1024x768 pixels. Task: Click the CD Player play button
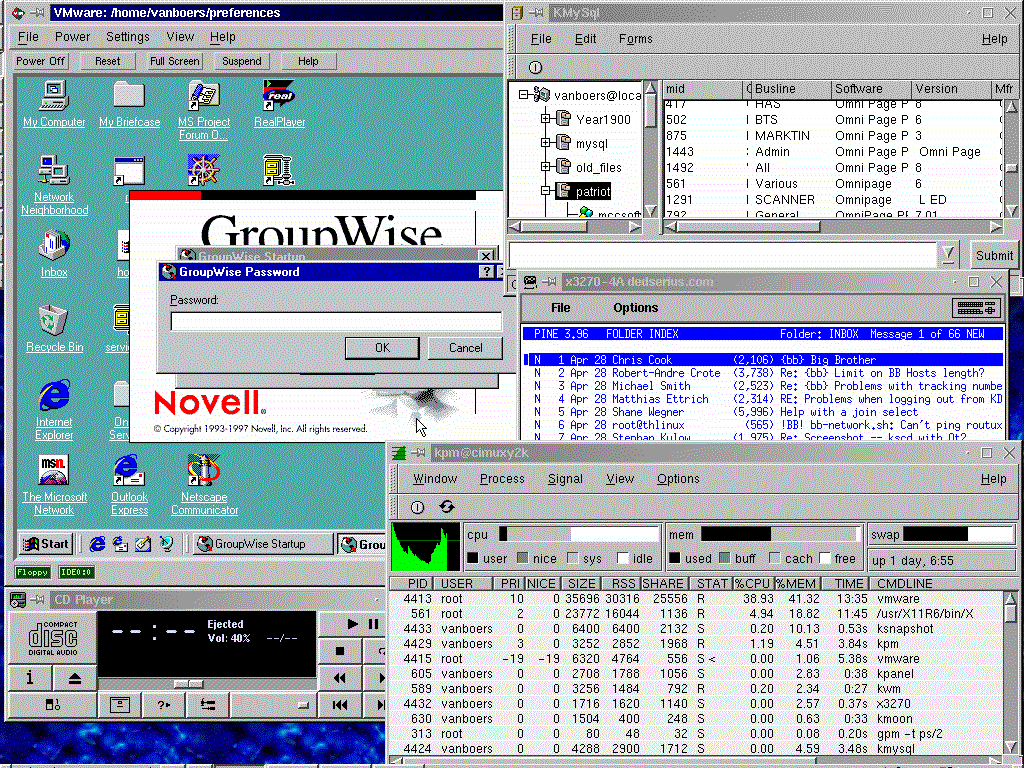(352, 624)
